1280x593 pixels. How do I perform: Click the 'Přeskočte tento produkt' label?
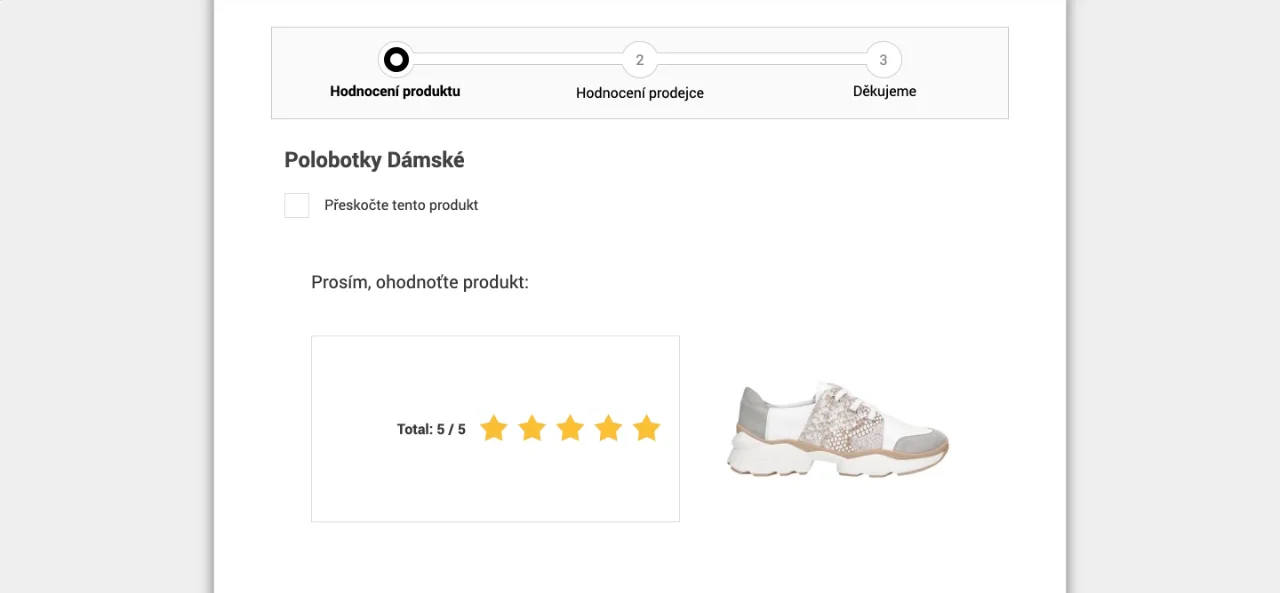point(401,205)
